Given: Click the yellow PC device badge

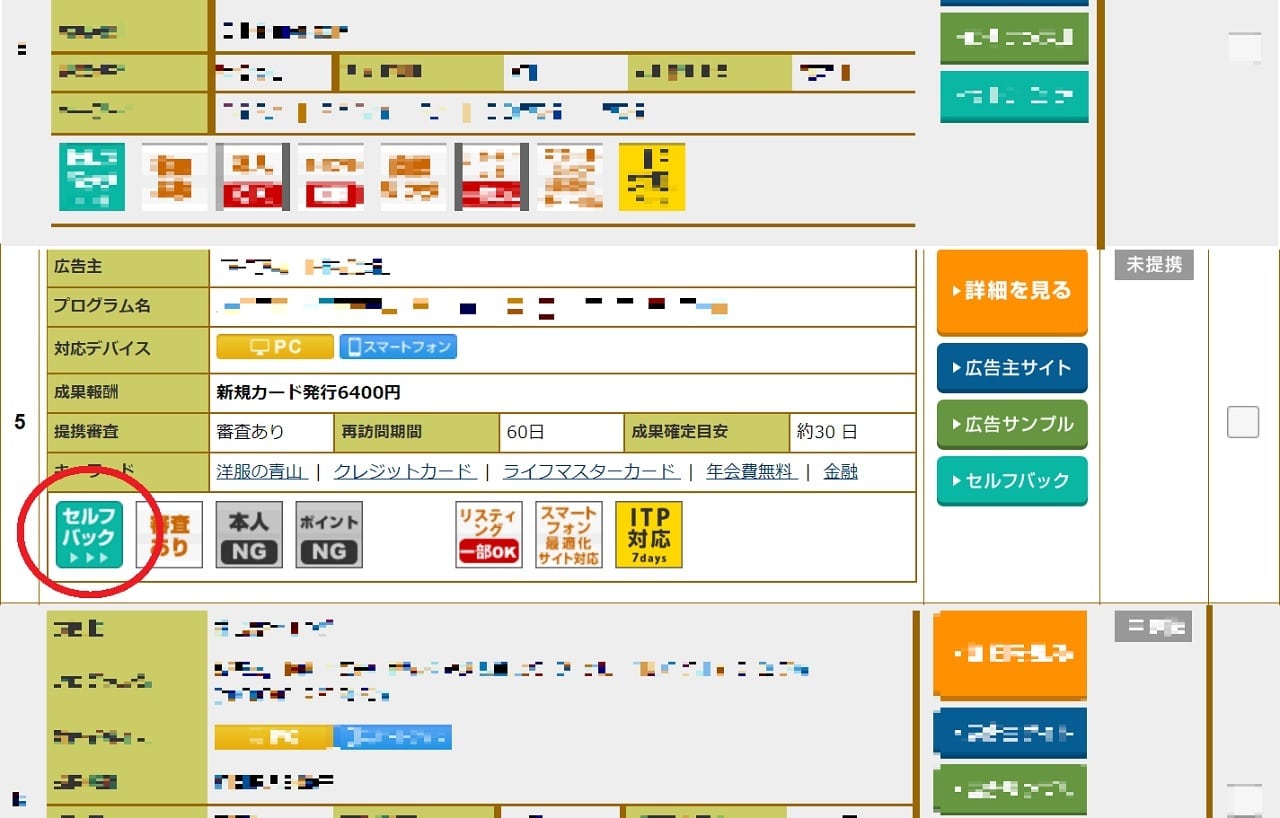Looking at the screenshot, I should pos(275,347).
